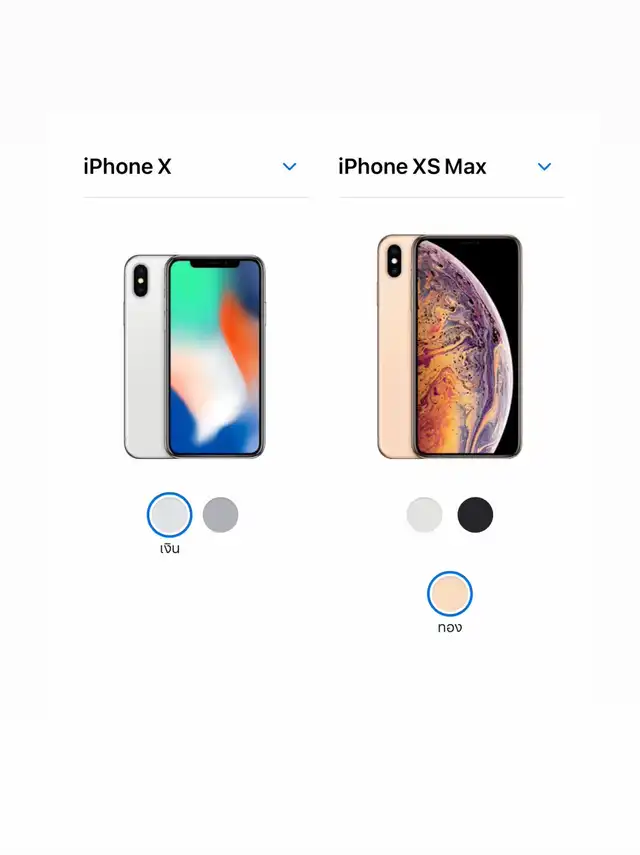Click the rear camera on gold XS Max
640x855 pixels.
(x=394, y=261)
